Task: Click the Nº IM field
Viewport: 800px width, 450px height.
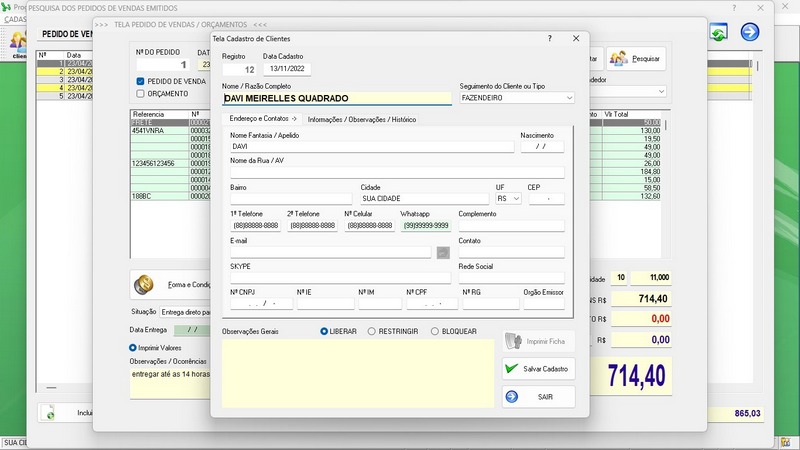Action: 380,304
